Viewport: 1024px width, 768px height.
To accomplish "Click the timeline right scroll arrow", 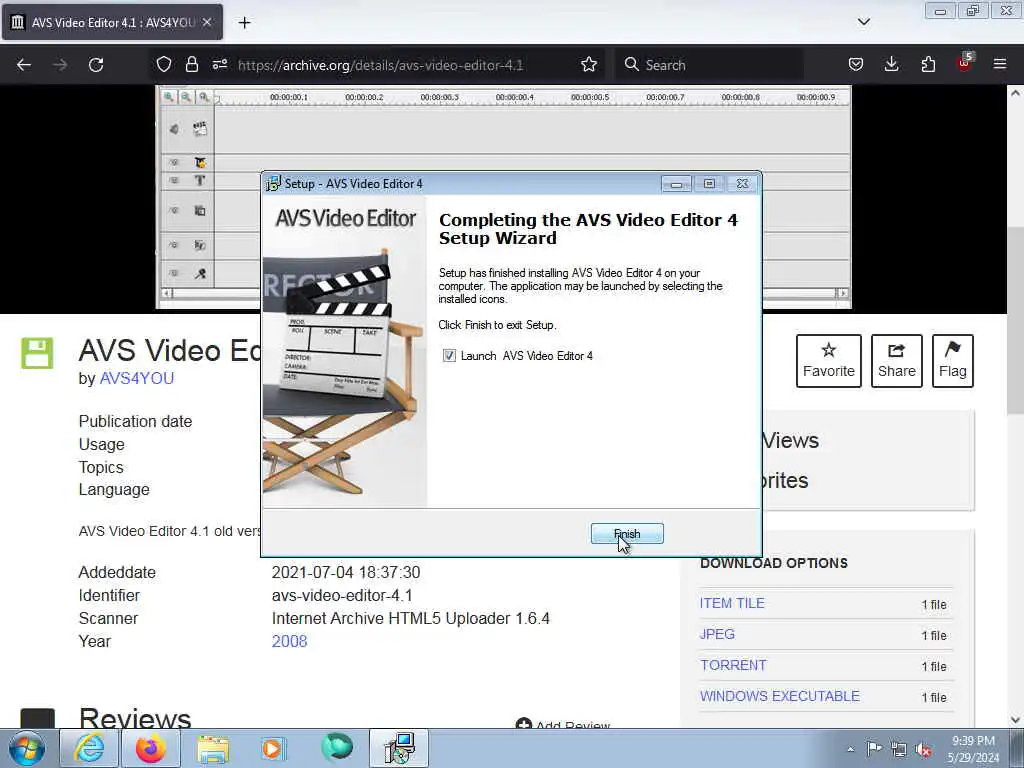I will (843, 293).
